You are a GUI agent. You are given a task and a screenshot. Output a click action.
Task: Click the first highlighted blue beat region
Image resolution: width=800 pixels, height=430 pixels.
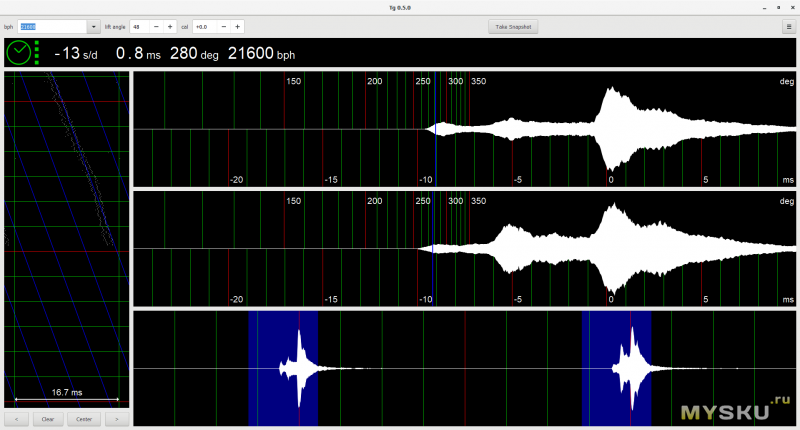pyautogui.click(x=283, y=368)
